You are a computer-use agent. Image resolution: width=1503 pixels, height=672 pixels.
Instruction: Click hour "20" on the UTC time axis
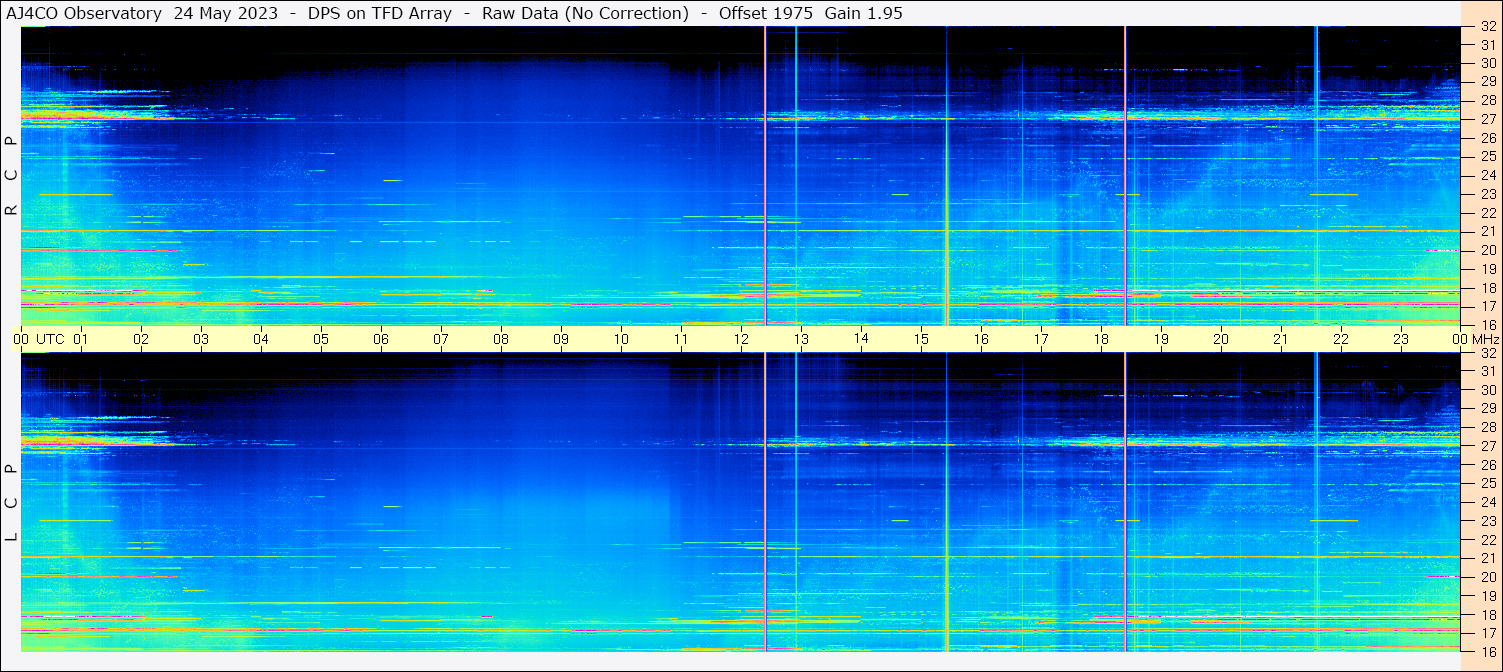(x=1221, y=339)
